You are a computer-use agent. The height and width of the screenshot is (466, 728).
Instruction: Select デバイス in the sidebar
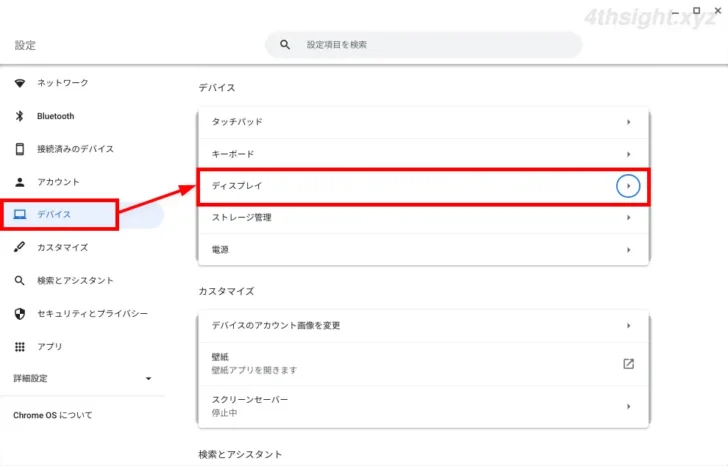(x=82, y=214)
